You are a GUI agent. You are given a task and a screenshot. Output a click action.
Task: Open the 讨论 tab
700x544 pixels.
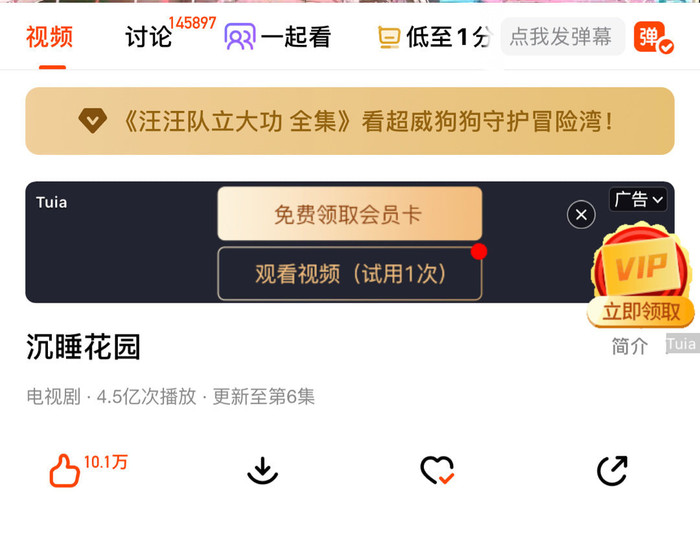149,37
